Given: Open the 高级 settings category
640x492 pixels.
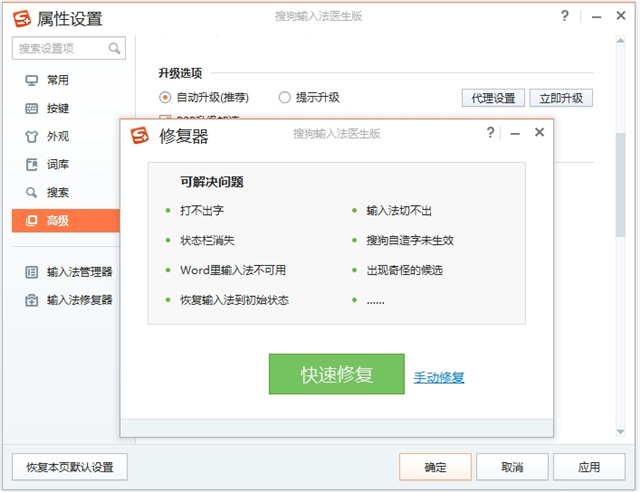Looking at the screenshot, I should [66, 220].
